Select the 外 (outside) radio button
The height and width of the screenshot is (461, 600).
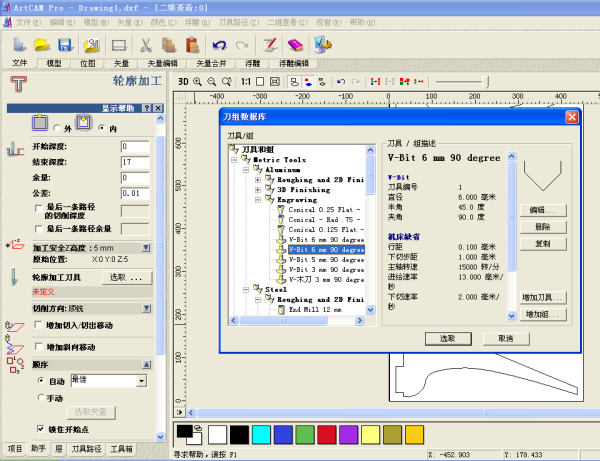click(x=57, y=128)
